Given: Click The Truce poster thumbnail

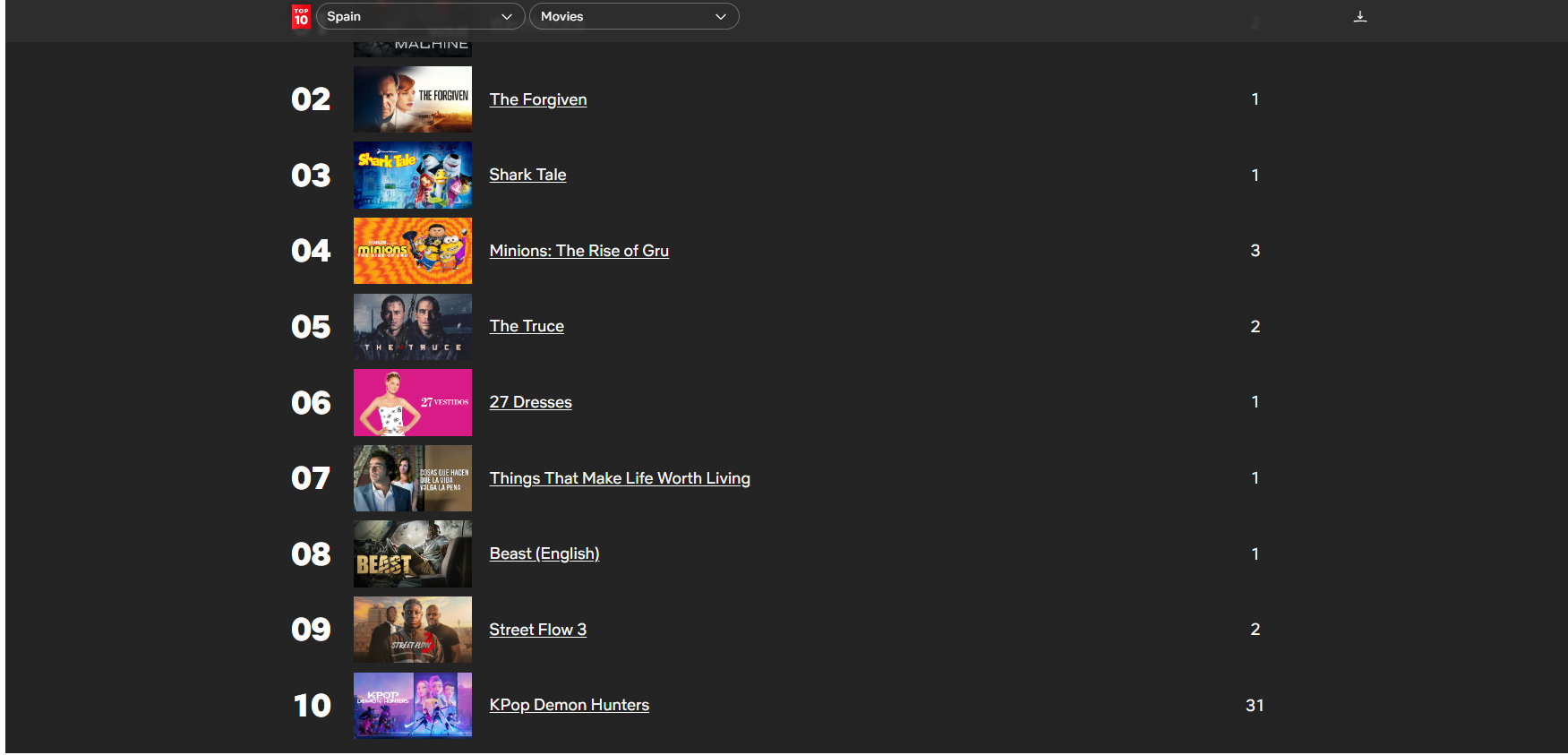Looking at the screenshot, I should [x=412, y=326].
